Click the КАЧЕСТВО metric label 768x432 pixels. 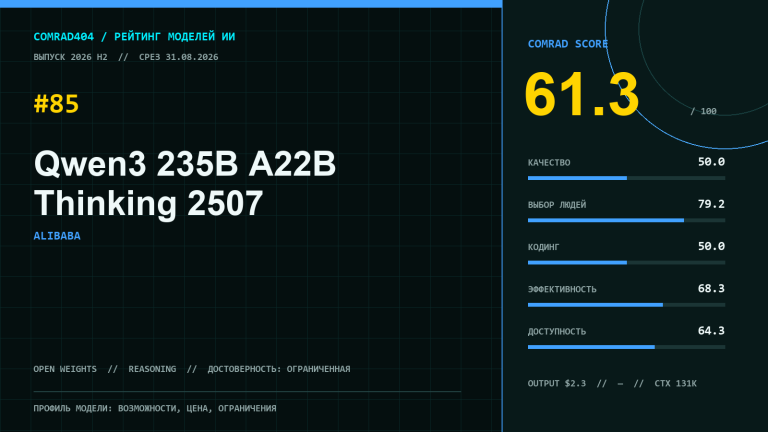549,163
